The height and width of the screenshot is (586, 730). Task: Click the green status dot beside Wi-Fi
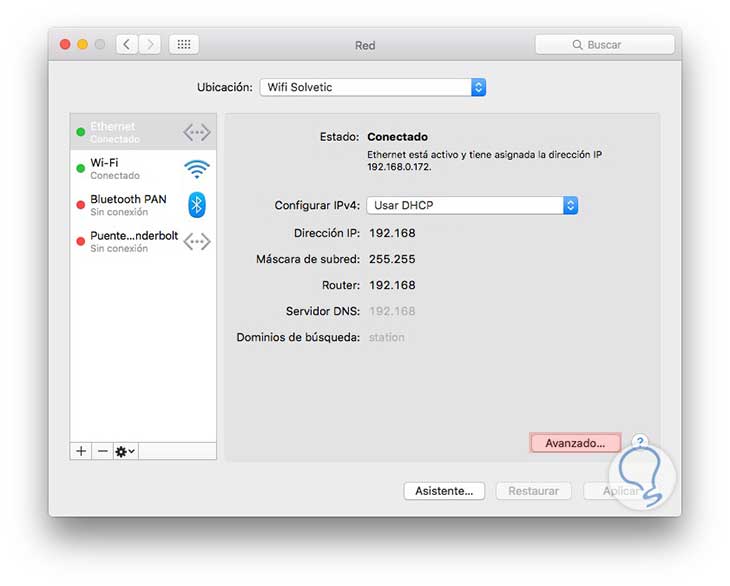coord(81,168)
